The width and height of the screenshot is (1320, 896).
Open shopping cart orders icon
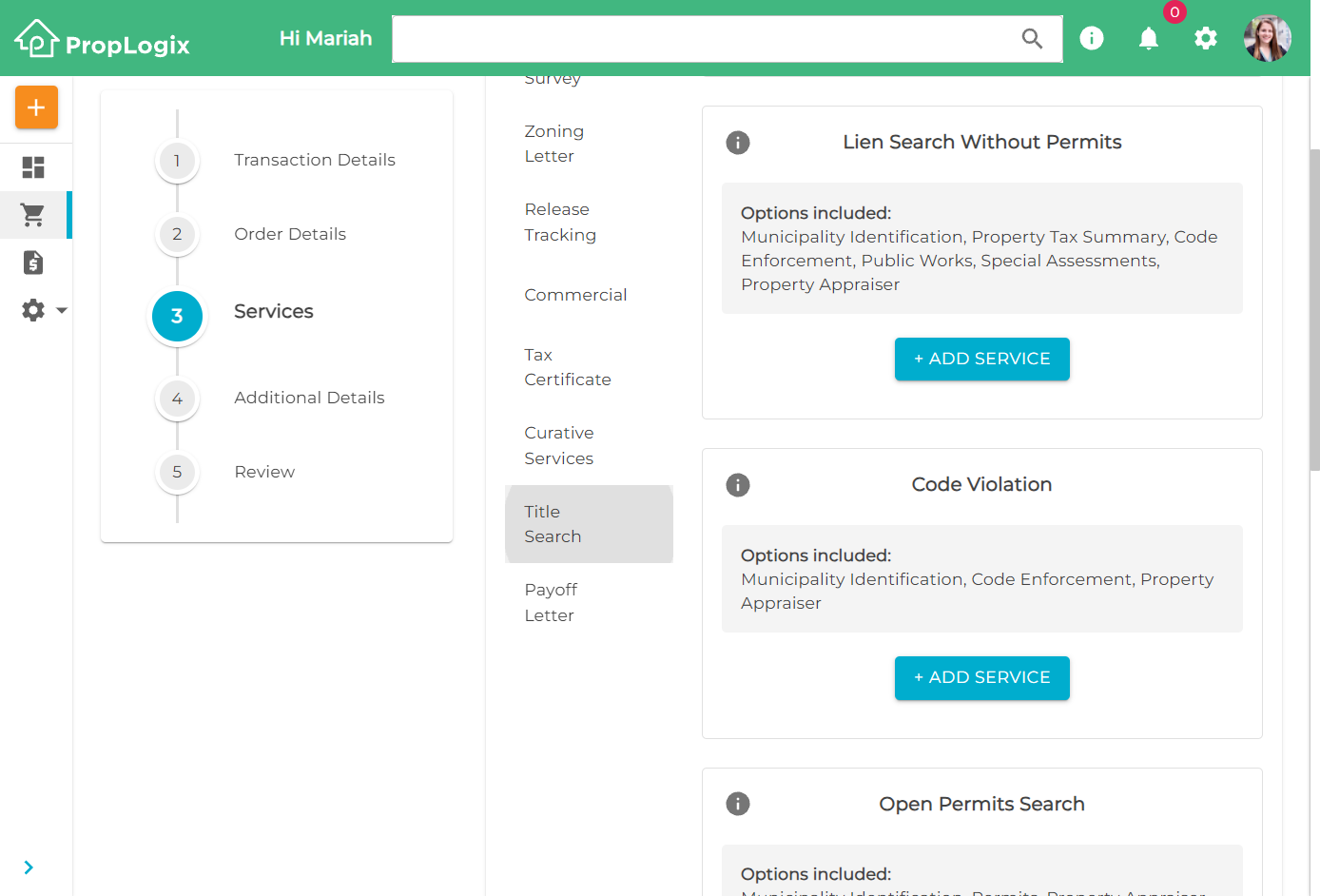(x=33, y=215)
